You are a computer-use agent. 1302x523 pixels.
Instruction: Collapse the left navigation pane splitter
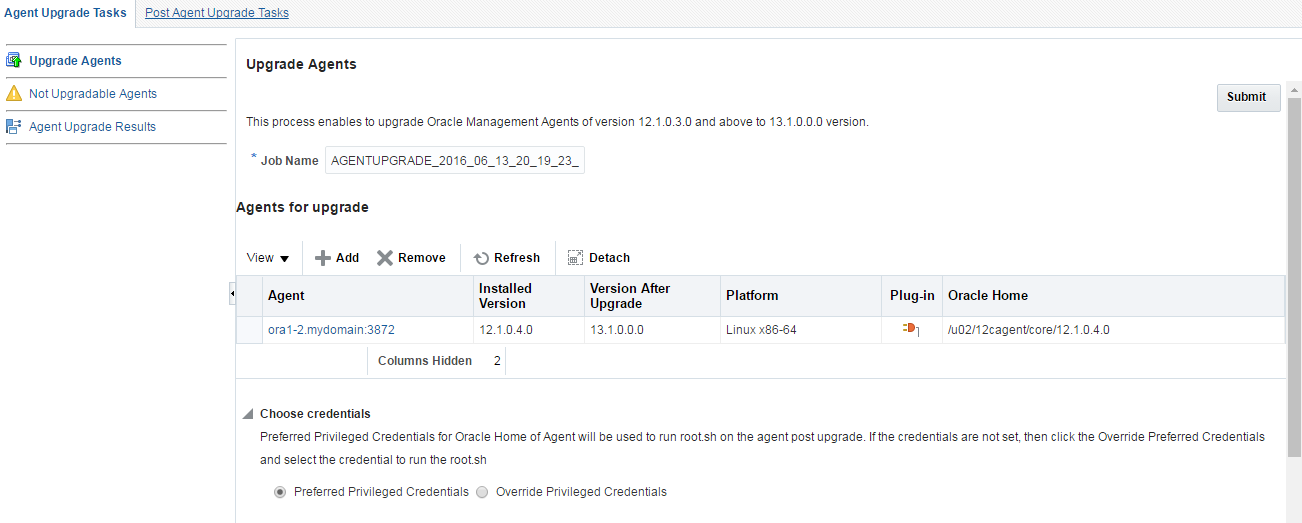click(x=232, y=294)
